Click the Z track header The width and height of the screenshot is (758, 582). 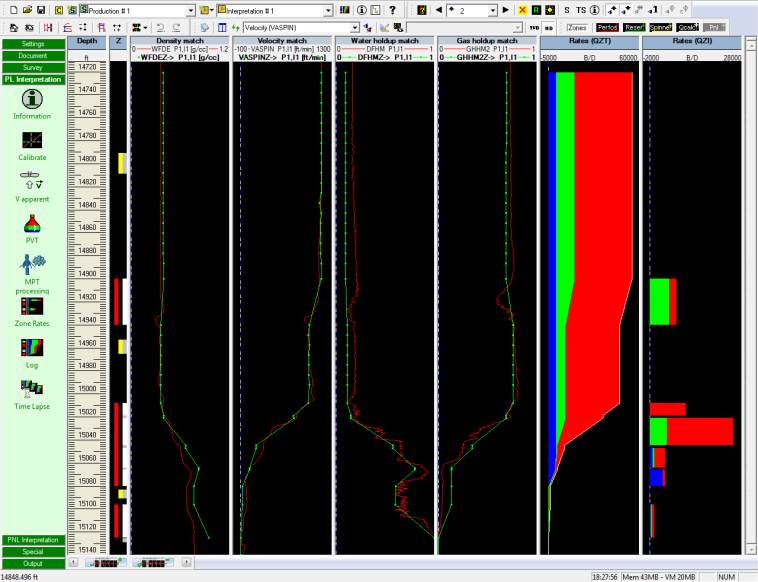[118, 41]
